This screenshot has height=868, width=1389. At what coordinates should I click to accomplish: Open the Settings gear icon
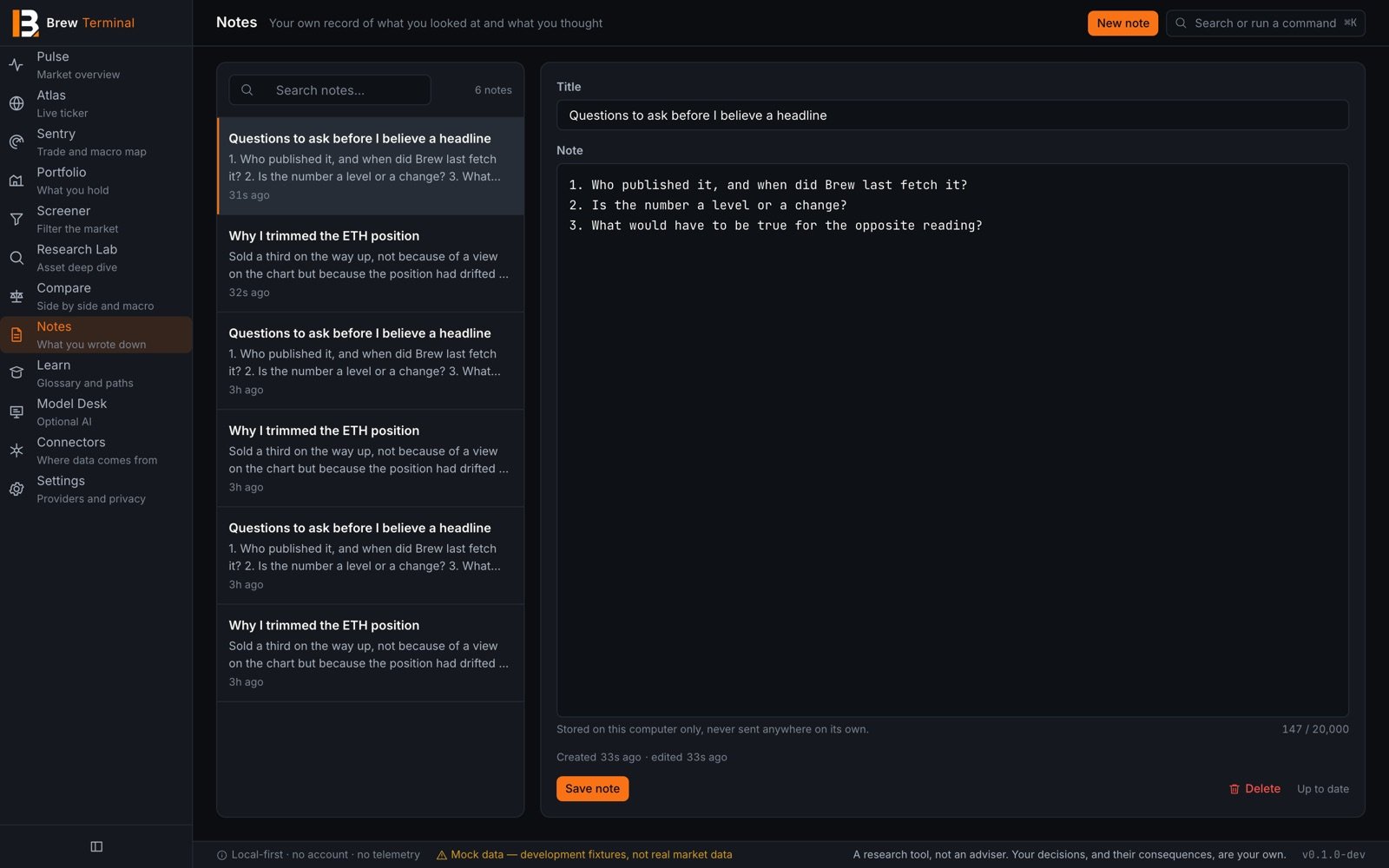tap(16, 490)
